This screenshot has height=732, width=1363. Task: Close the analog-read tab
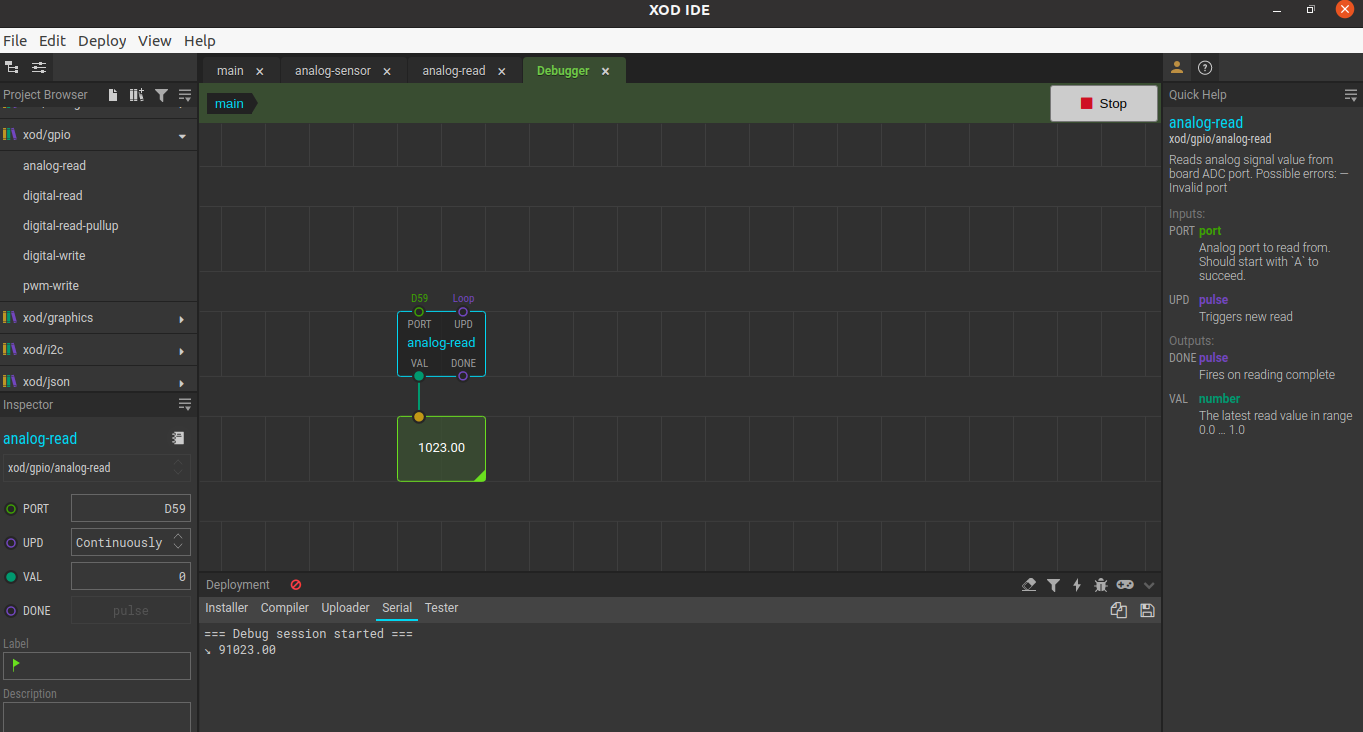tap(502, 71)
